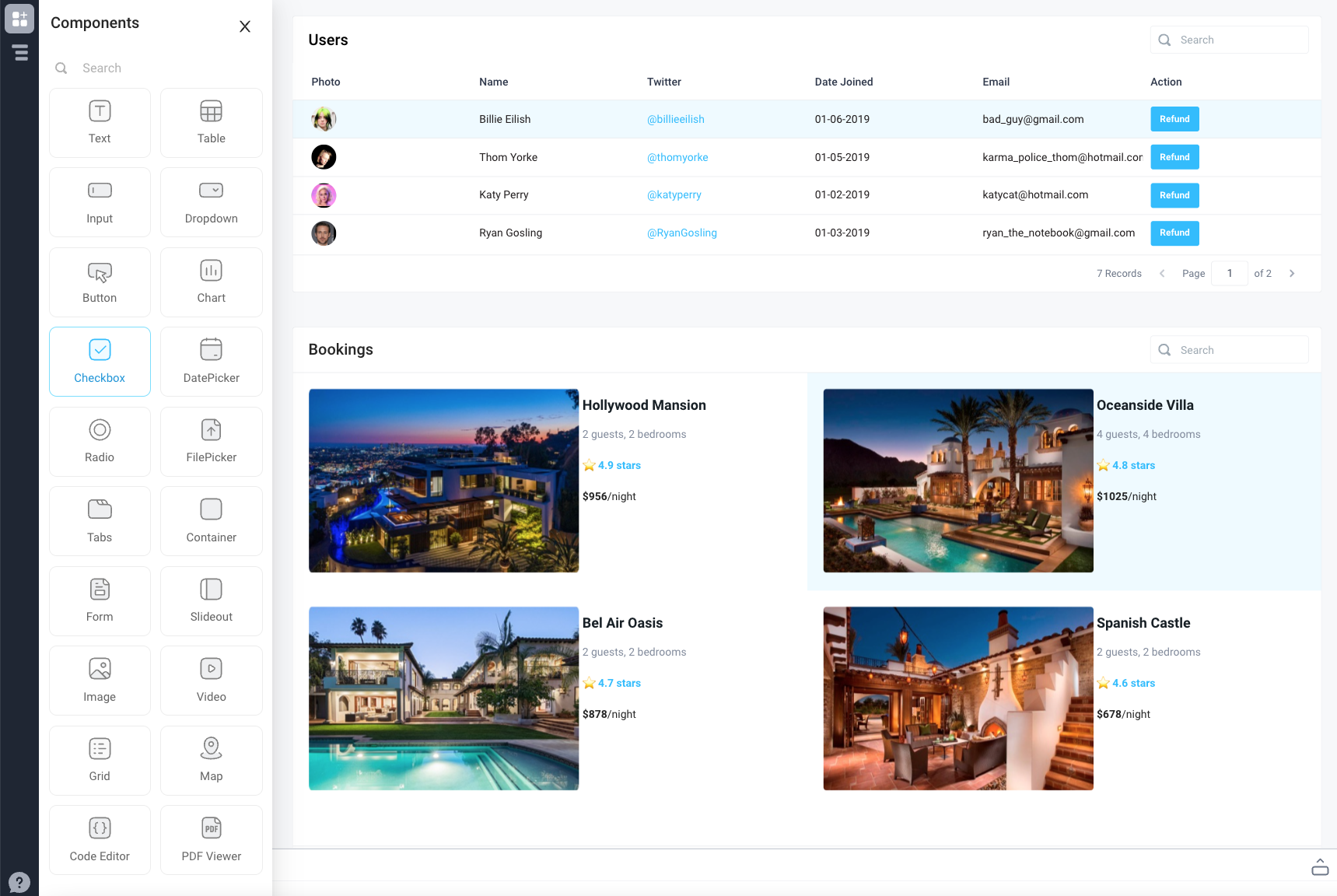The width and height of the screenshot is (1337, 896).
Task: Select the Dropdown component
Action: tap(211, 201)
